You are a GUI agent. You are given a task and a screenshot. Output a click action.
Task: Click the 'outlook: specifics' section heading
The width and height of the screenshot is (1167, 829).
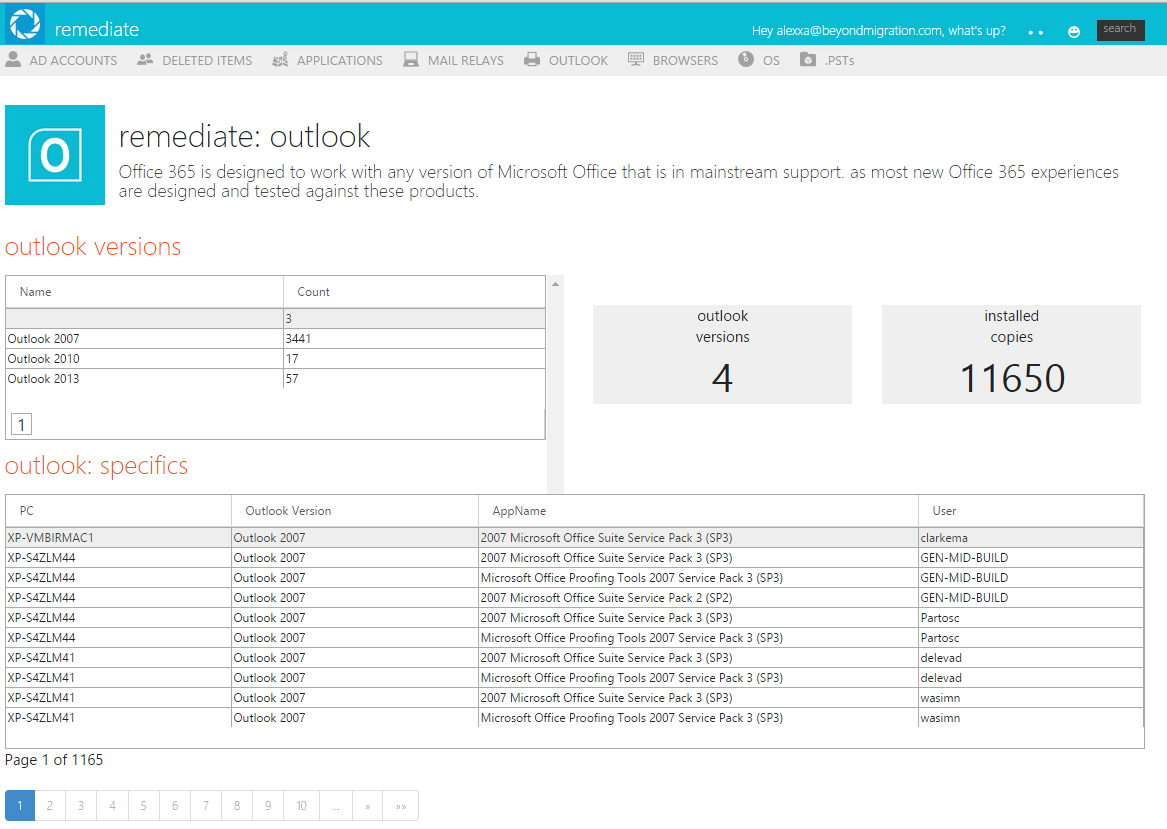click(97, 466)
